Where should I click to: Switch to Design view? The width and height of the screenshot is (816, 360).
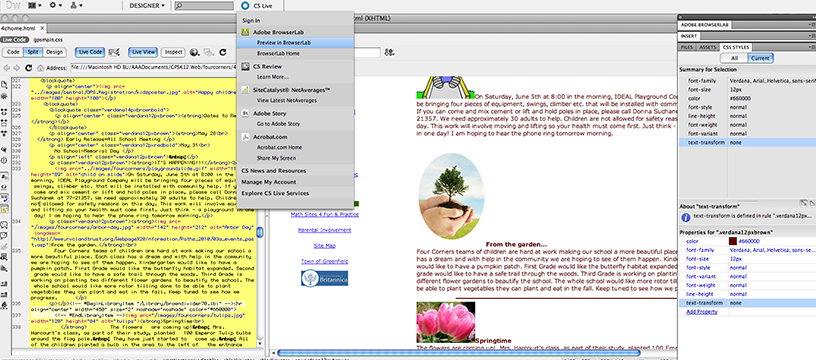tap(54, 52)
